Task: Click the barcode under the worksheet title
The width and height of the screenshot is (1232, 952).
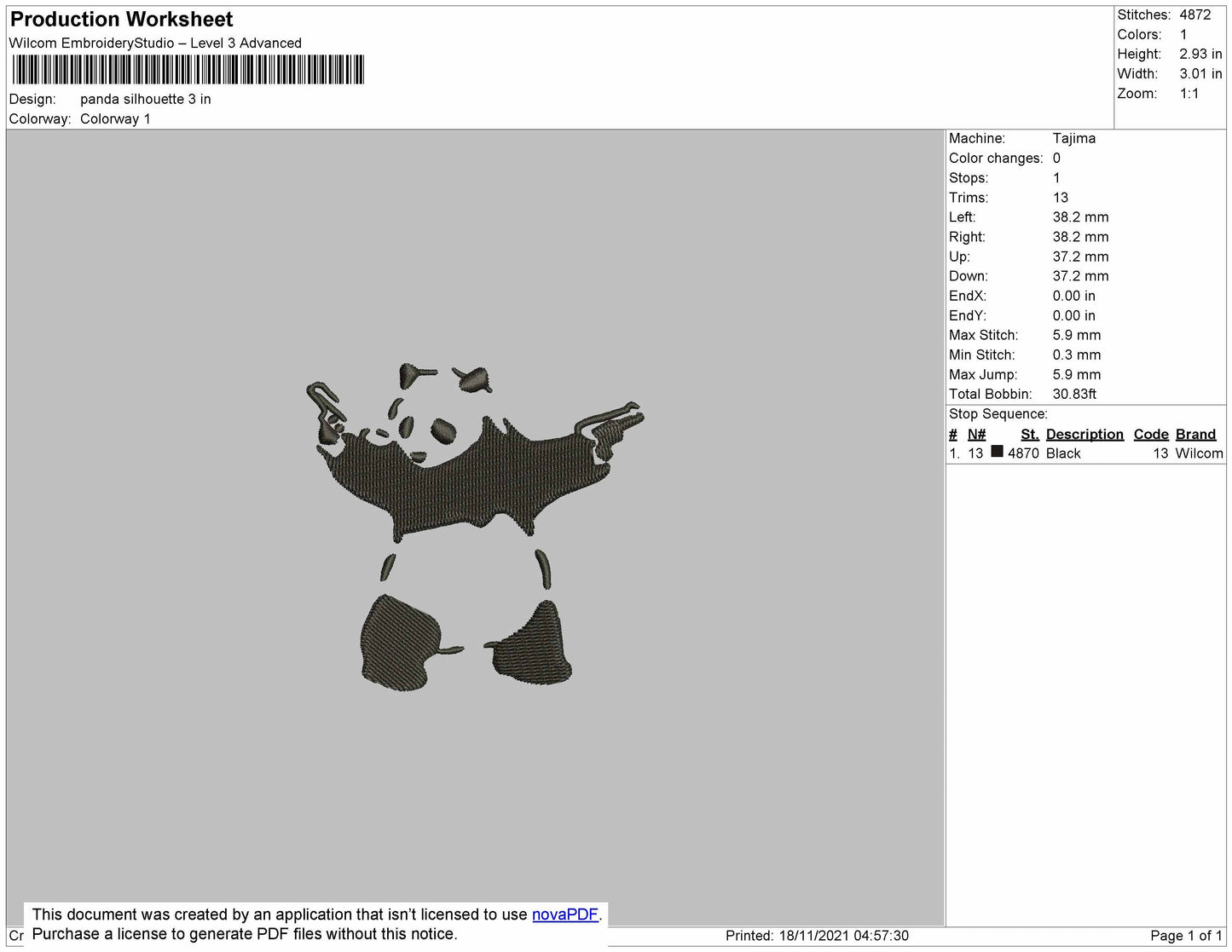Action: (x=188, y=70)
